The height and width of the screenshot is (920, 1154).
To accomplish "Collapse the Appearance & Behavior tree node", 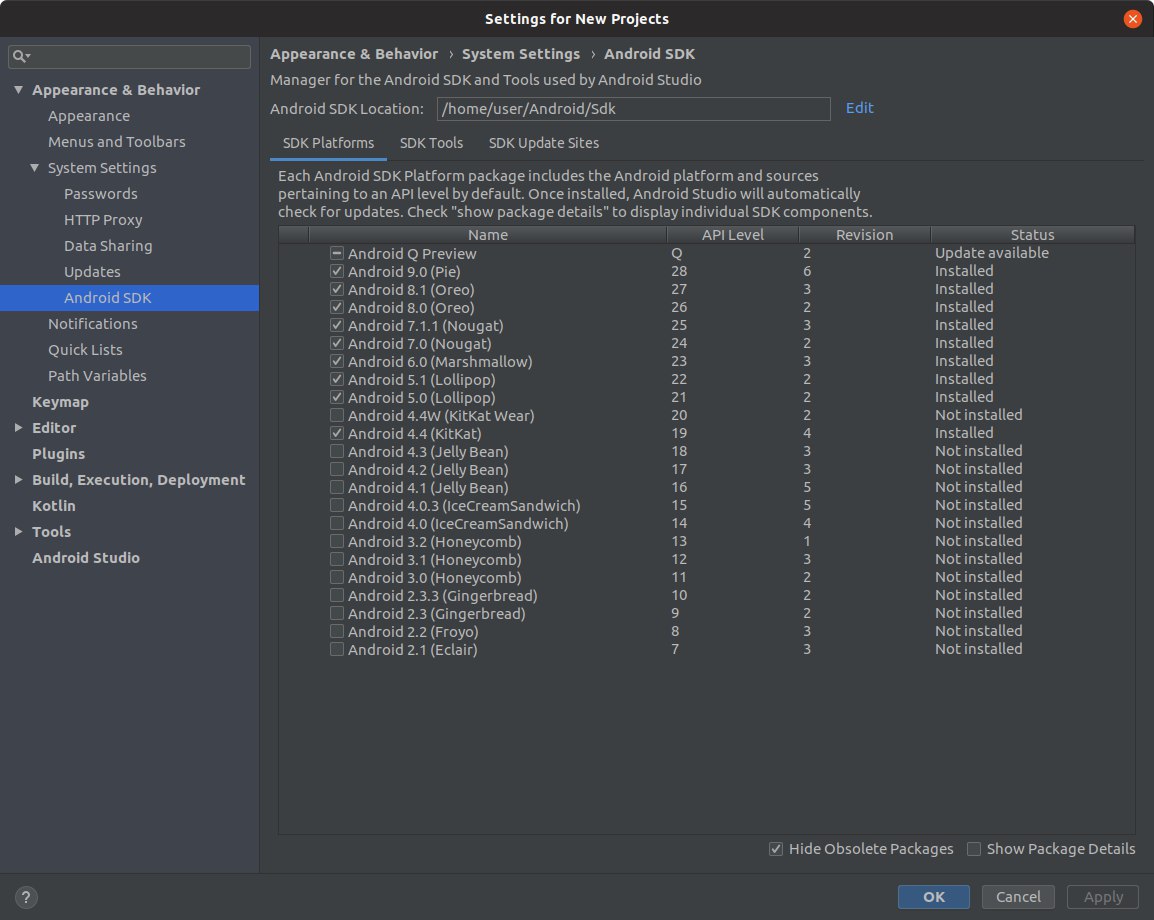I will (18, 90).
